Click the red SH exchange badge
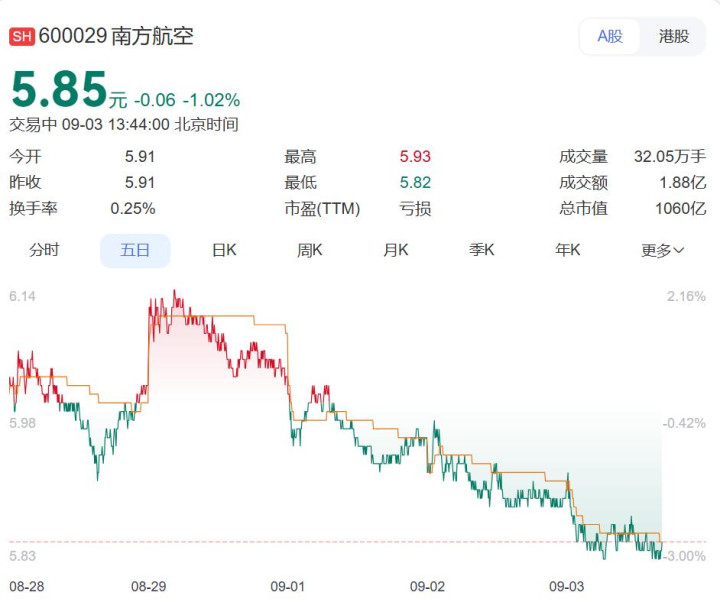 coord(22,37)
